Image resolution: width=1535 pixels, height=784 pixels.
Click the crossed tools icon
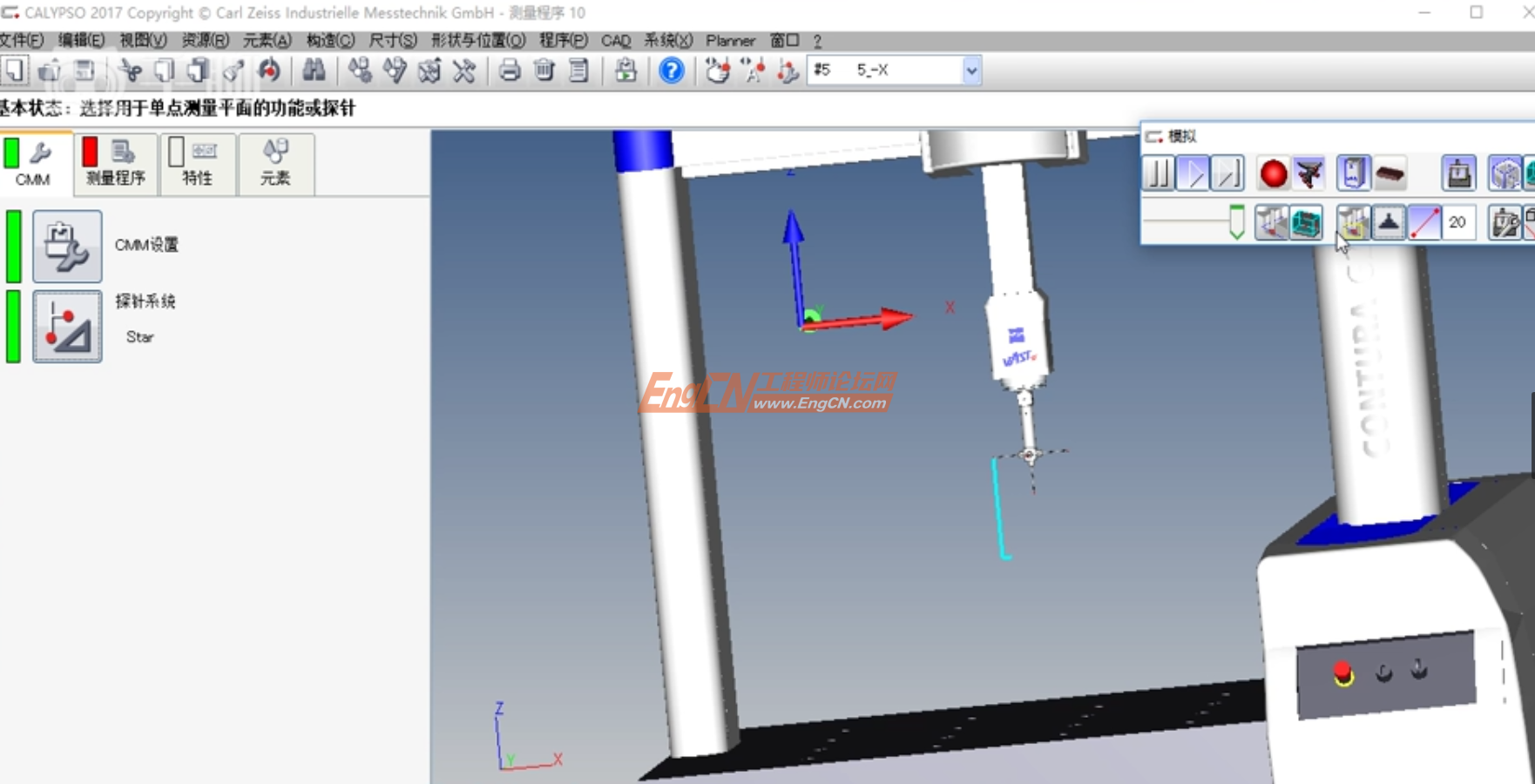coord(464,71)
